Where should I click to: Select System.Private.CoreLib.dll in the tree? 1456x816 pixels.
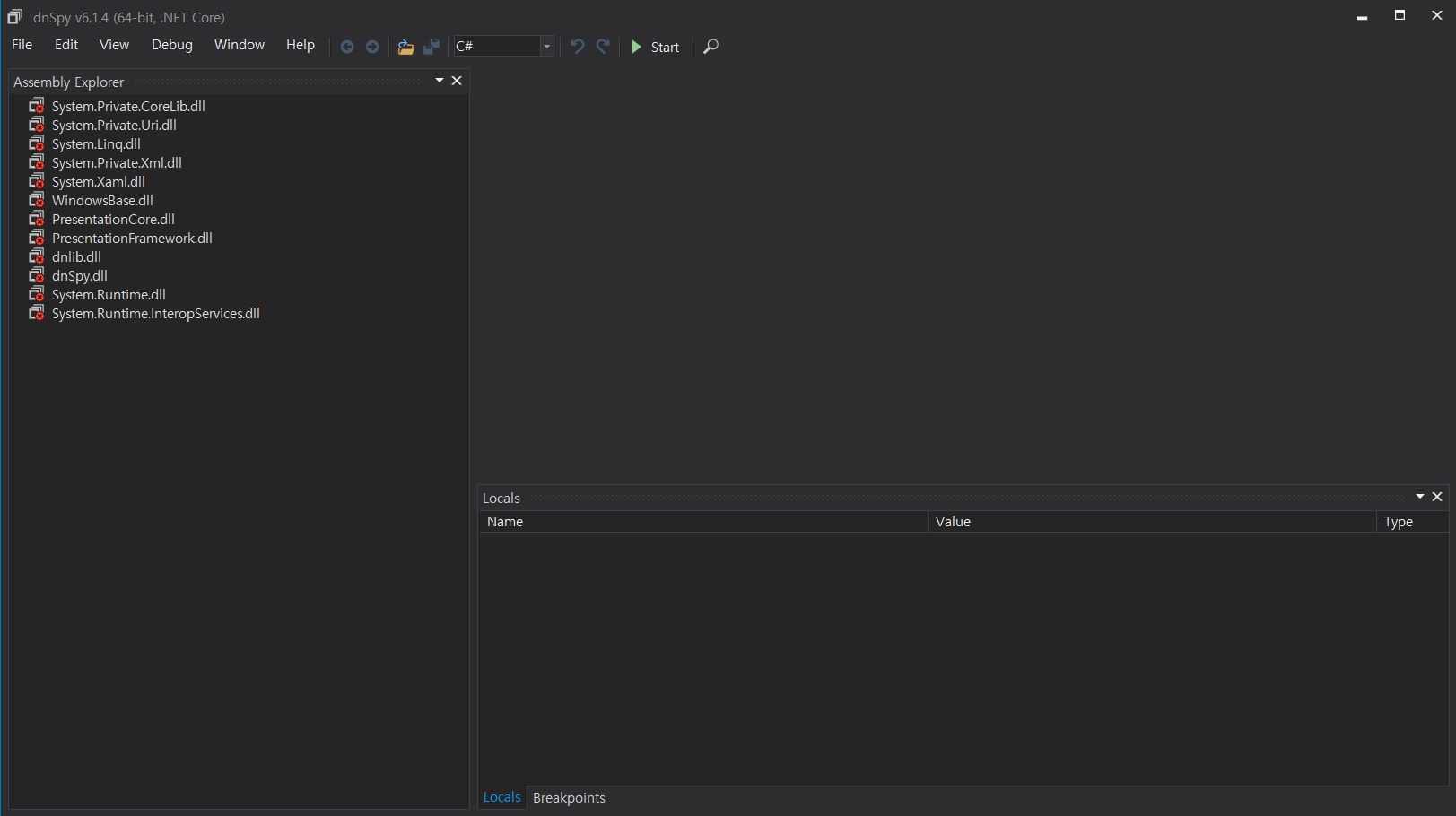[128, 106]
